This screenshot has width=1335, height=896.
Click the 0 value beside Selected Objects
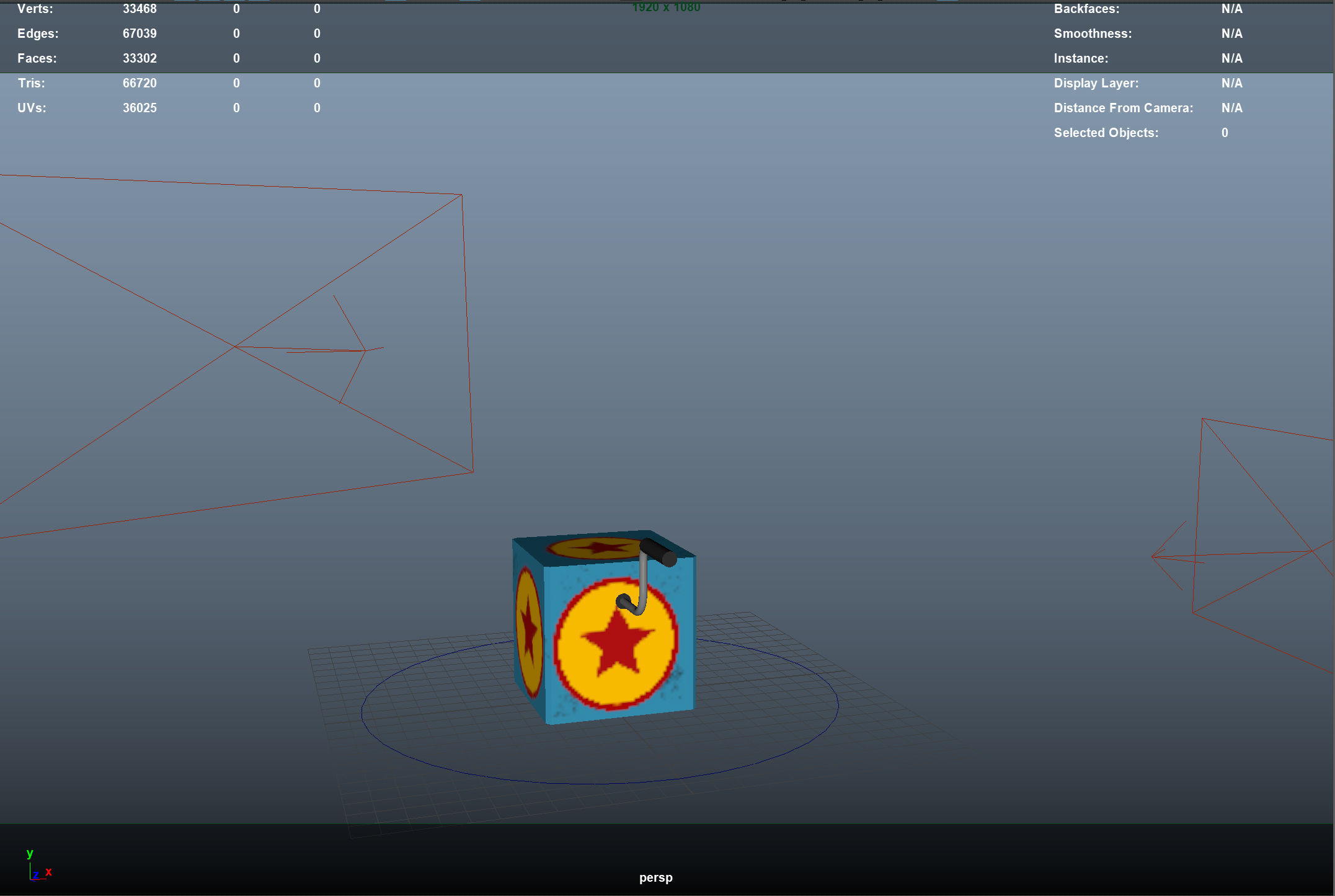pos(1225,133)
